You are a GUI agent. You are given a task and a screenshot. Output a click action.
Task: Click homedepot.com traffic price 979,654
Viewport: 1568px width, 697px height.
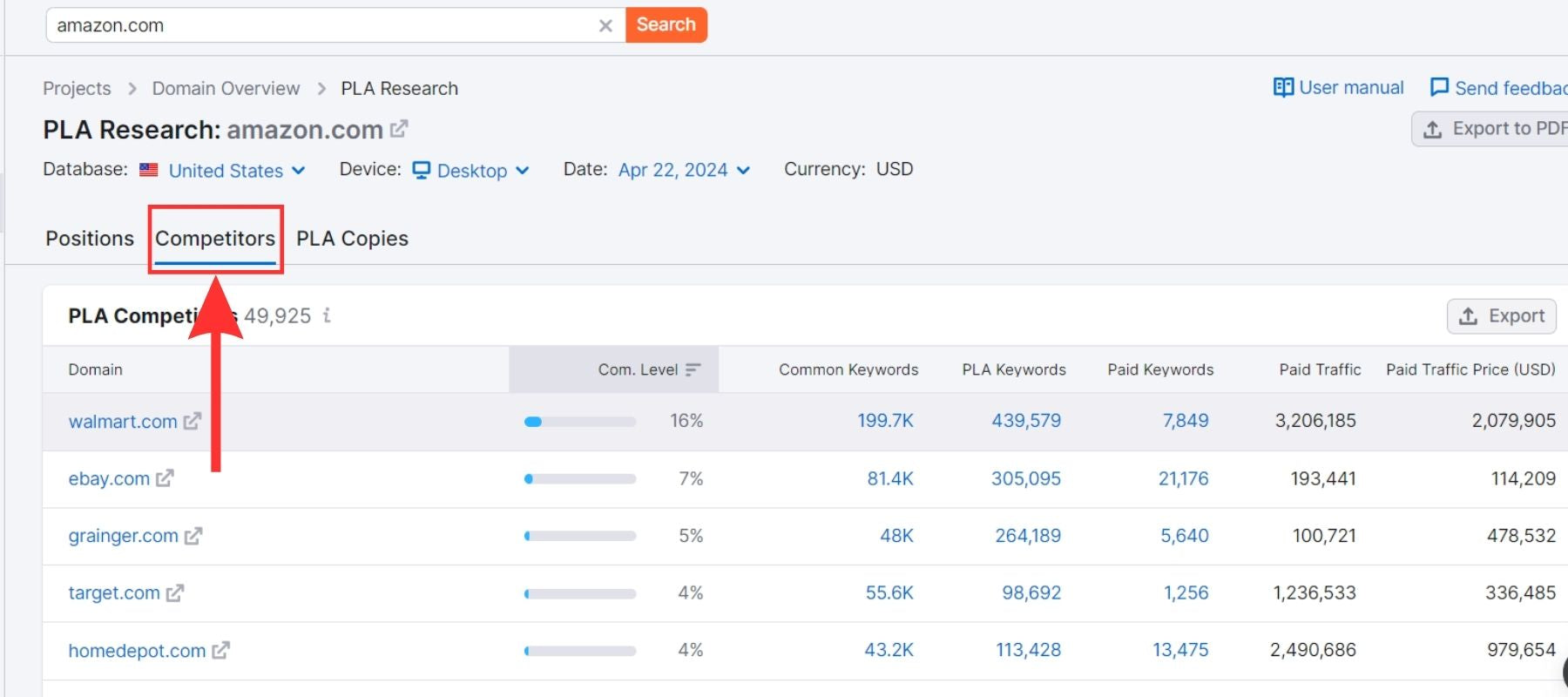(x=1521, y=650)
